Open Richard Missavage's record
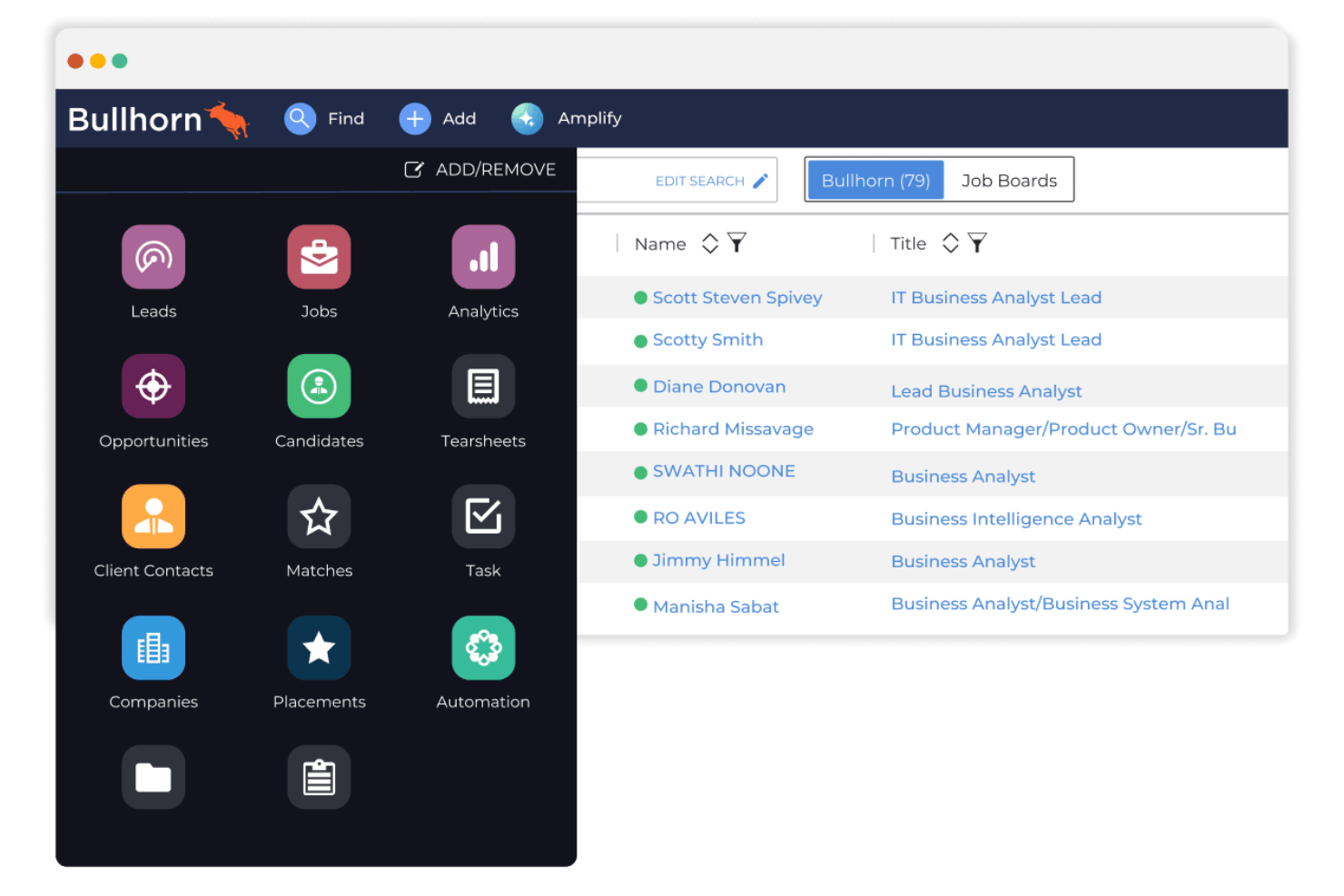Viewport: 1344px width, 896px height. [x=733, y=428]
